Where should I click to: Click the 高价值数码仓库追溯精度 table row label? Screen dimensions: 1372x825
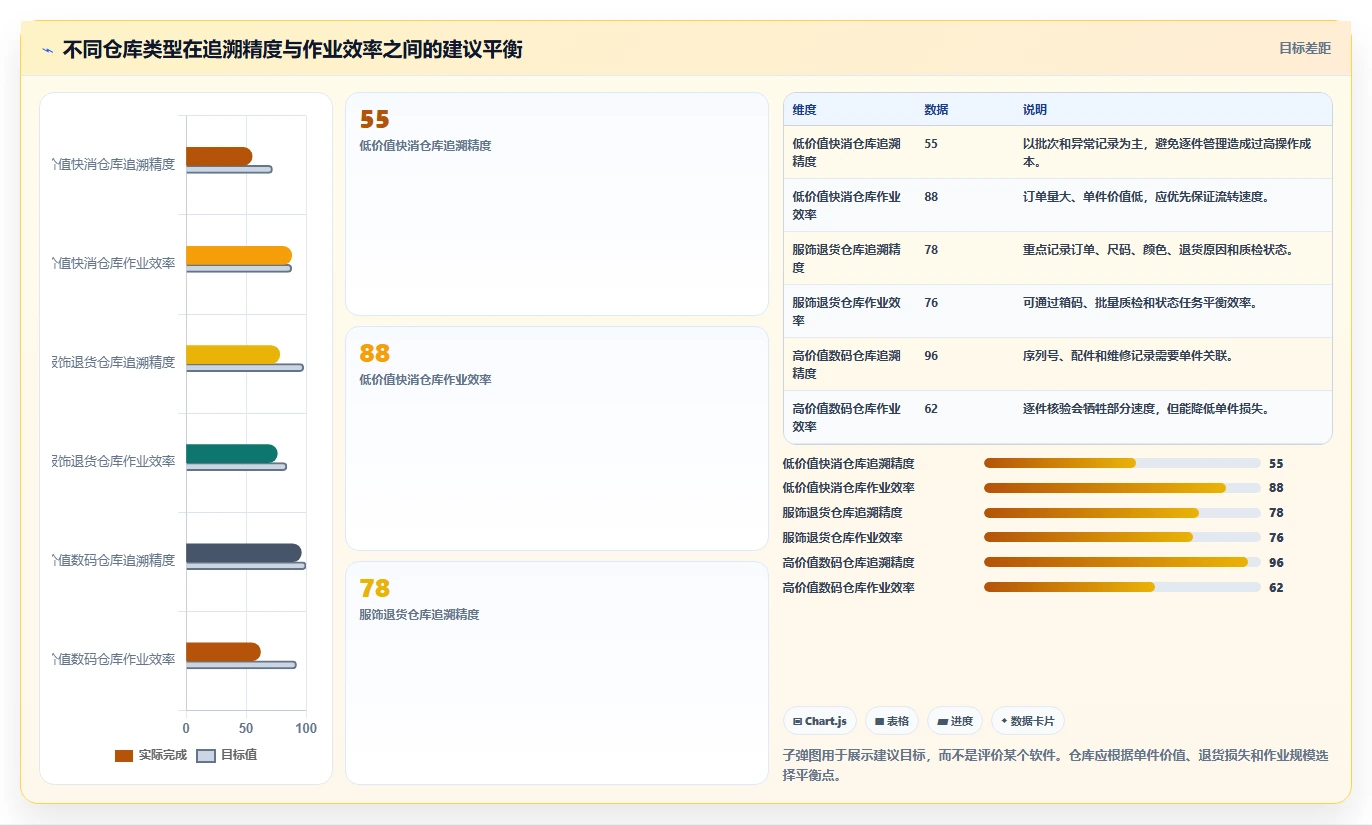coord(847,364)
